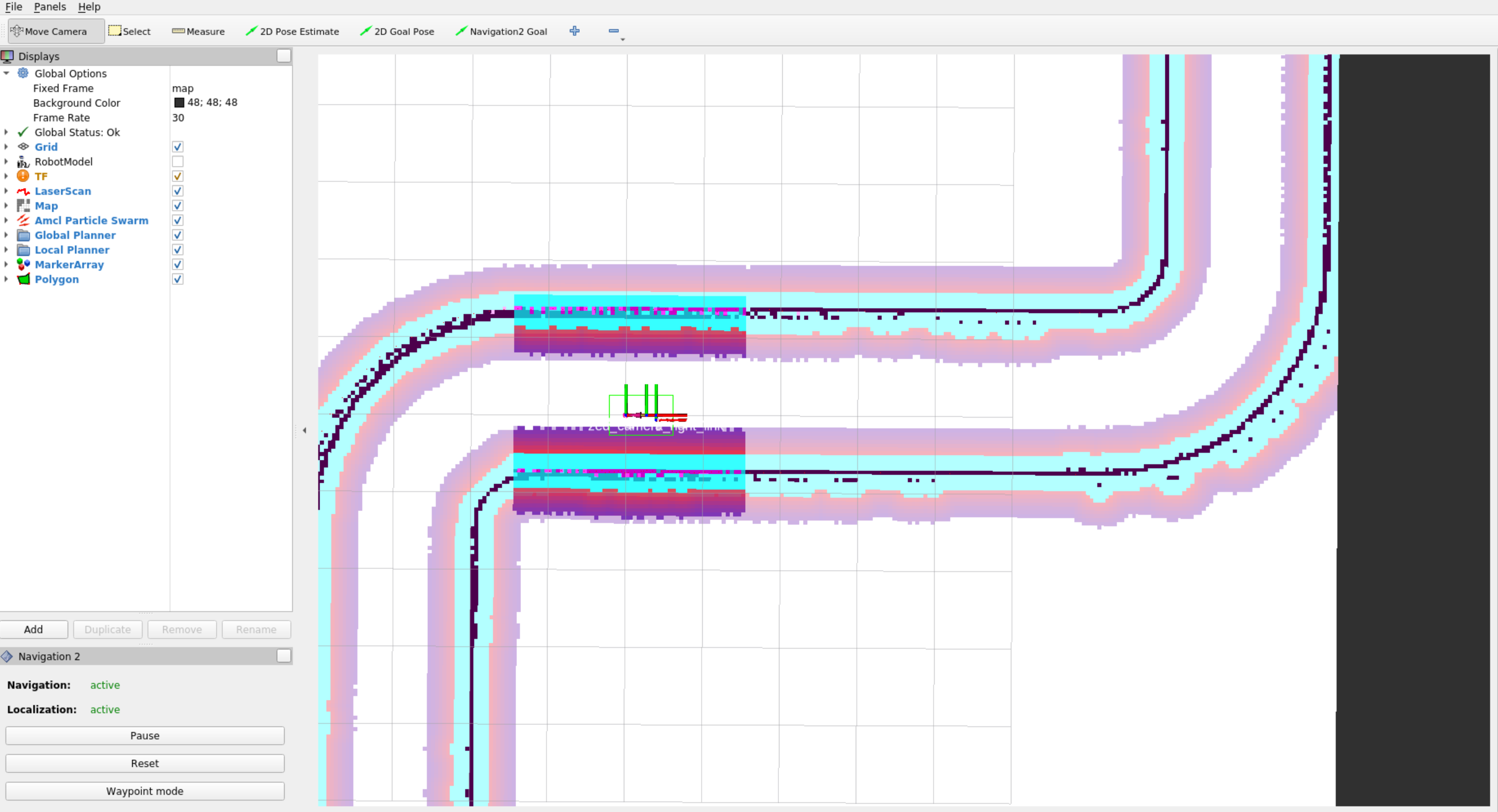The width and height of the screenshot is (1498, 812).
Task: Select the Move Camera tool
Action: tap(54, 31)
